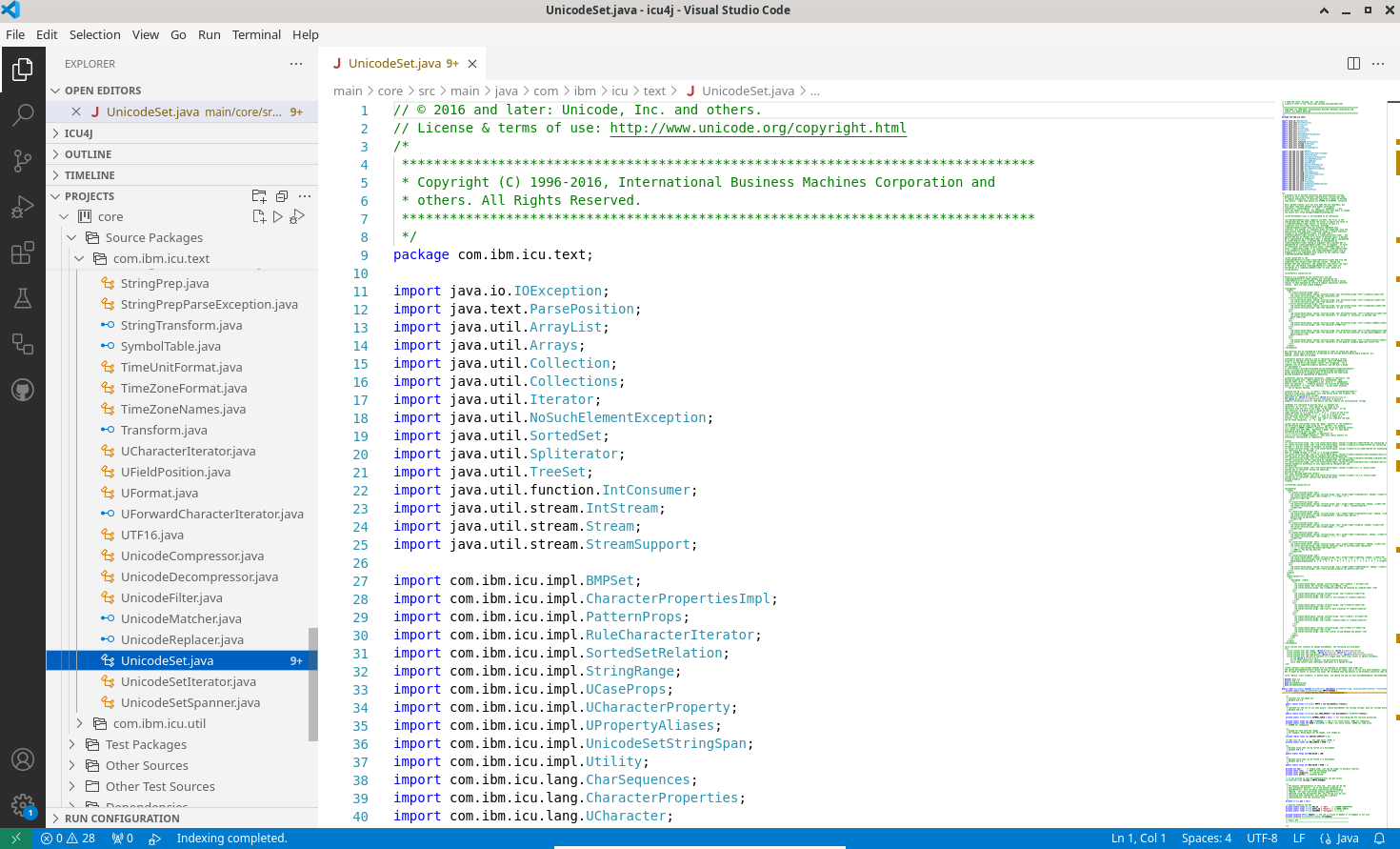
Task: Open the Search view in activity bar
Action: 23,115
